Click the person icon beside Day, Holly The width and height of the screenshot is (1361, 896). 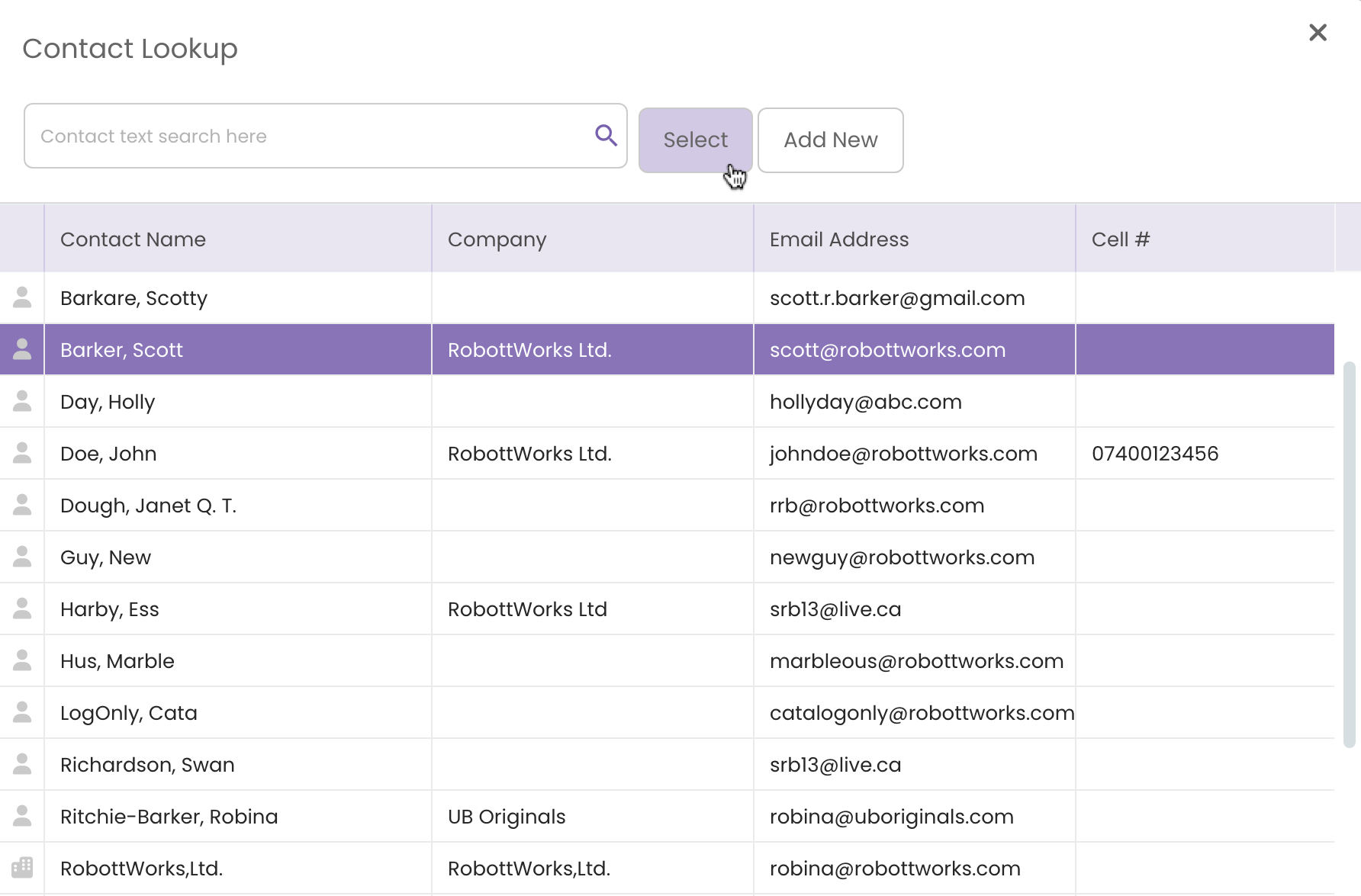click(22, 401)
